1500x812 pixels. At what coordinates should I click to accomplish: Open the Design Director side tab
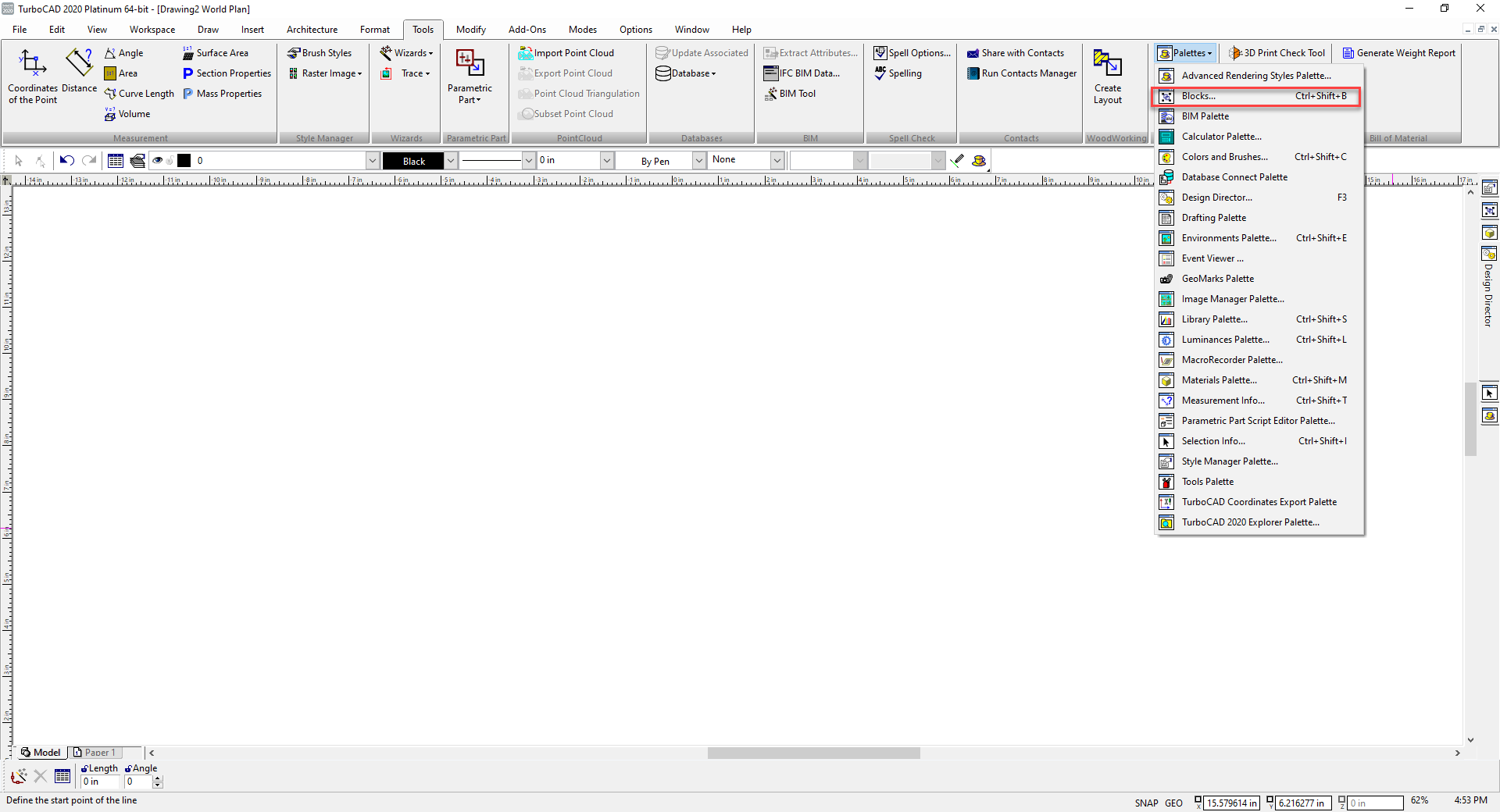pyautogui.click(x=1489, y=287)
